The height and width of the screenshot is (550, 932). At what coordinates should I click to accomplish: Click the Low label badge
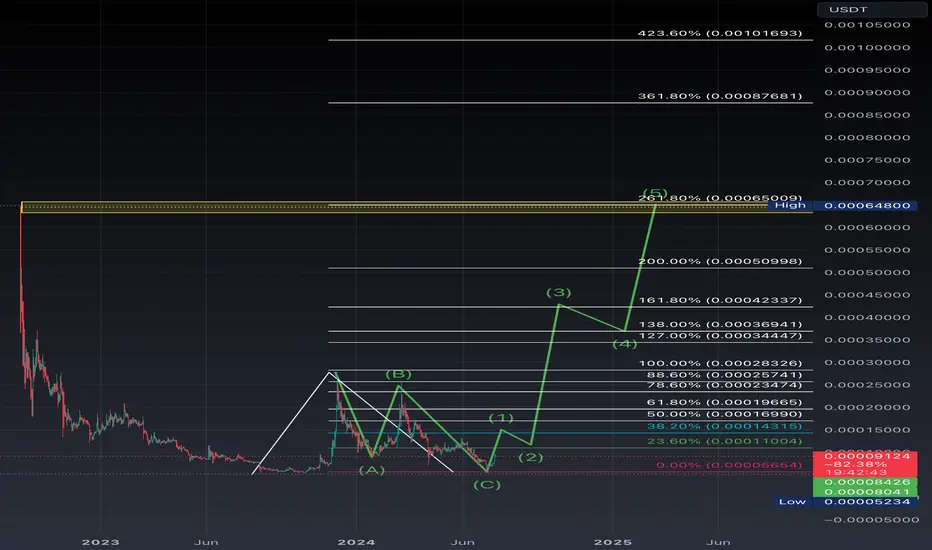click(x=792, y=502)
